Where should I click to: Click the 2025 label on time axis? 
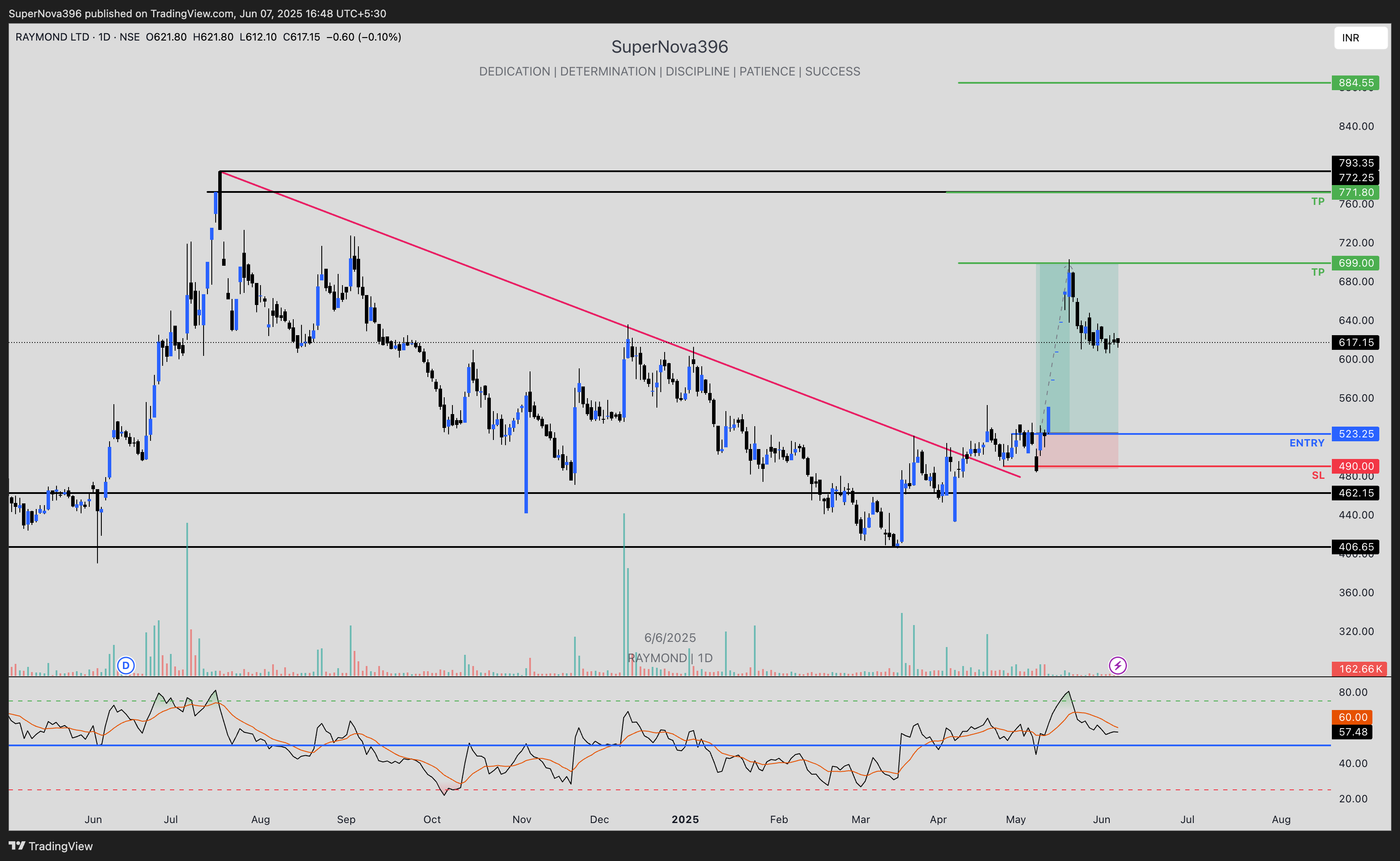click(x=685, y=820)
